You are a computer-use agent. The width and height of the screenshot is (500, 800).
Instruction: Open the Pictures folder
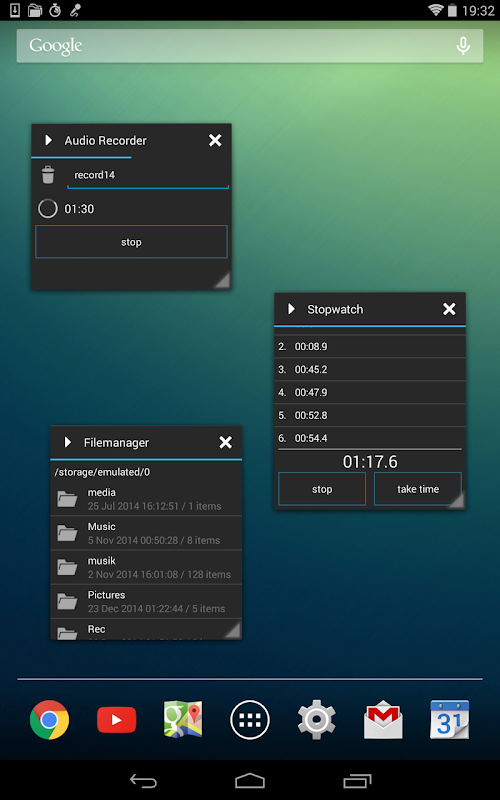pyautogui.click(x=146, y=601)
